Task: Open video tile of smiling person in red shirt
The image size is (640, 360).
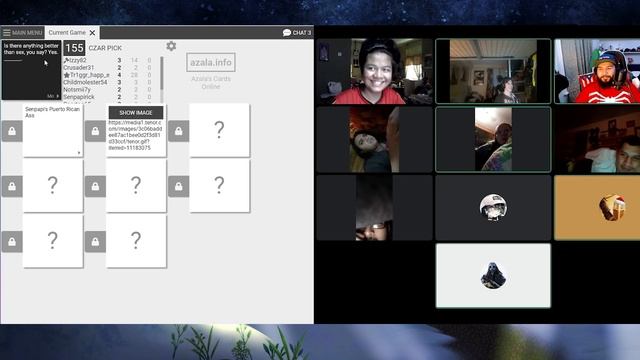Action: tap(374, 71)
